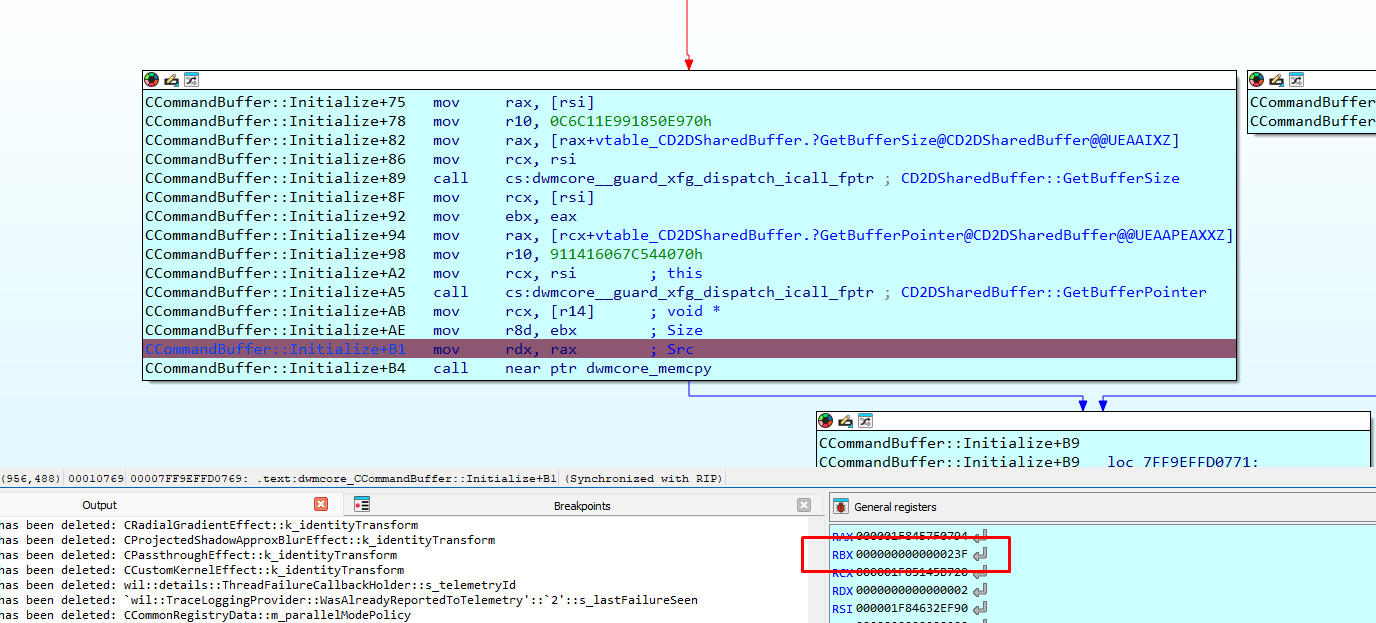
Task: Select the CPassthroughEffect output line
Action: click(198, 555)
